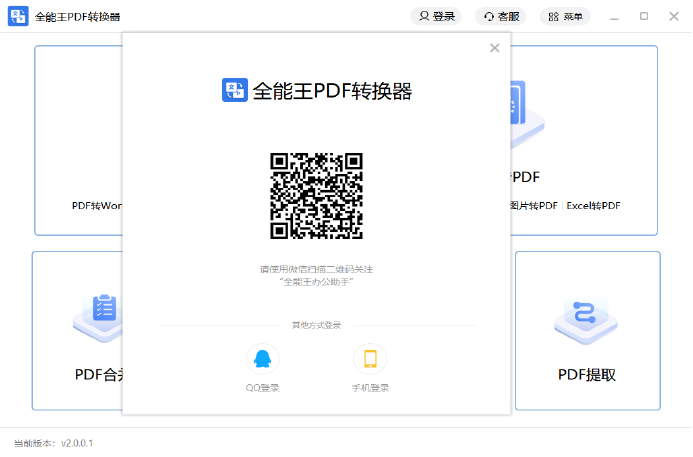
Task: Click the blue logo in login dialog
Action: pyautogui.click(x=234, y=91)
